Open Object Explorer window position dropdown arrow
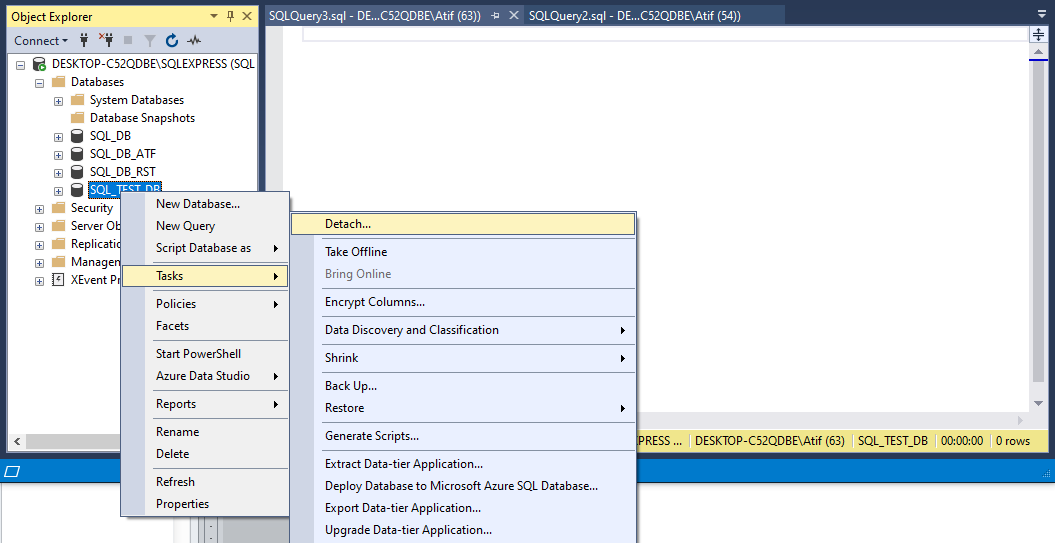Image resolution: width=1055 pixels, height=543 pixels. pyautogui.click(x=214, y=16)
